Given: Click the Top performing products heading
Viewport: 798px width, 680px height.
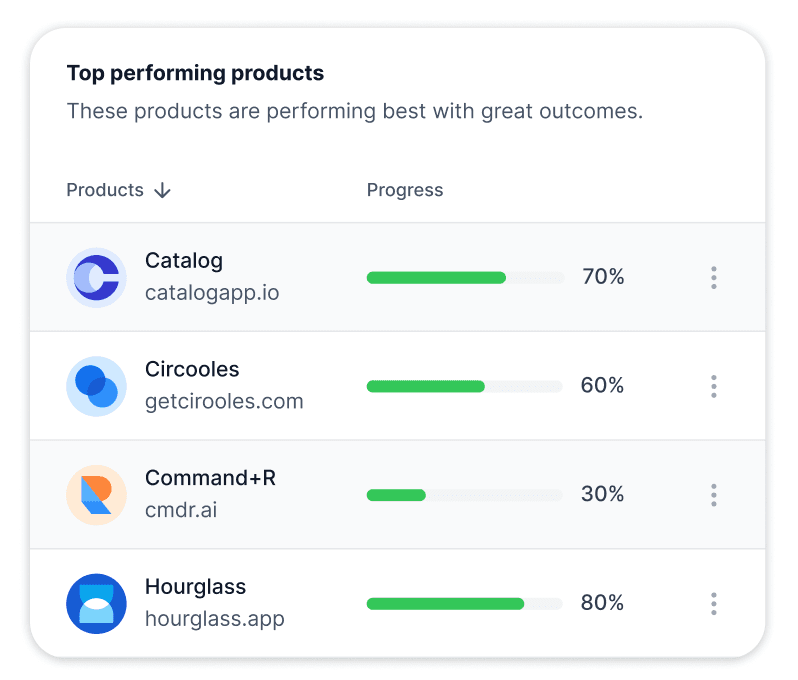Looking at the screenshot, I should [x=195, y=73].
